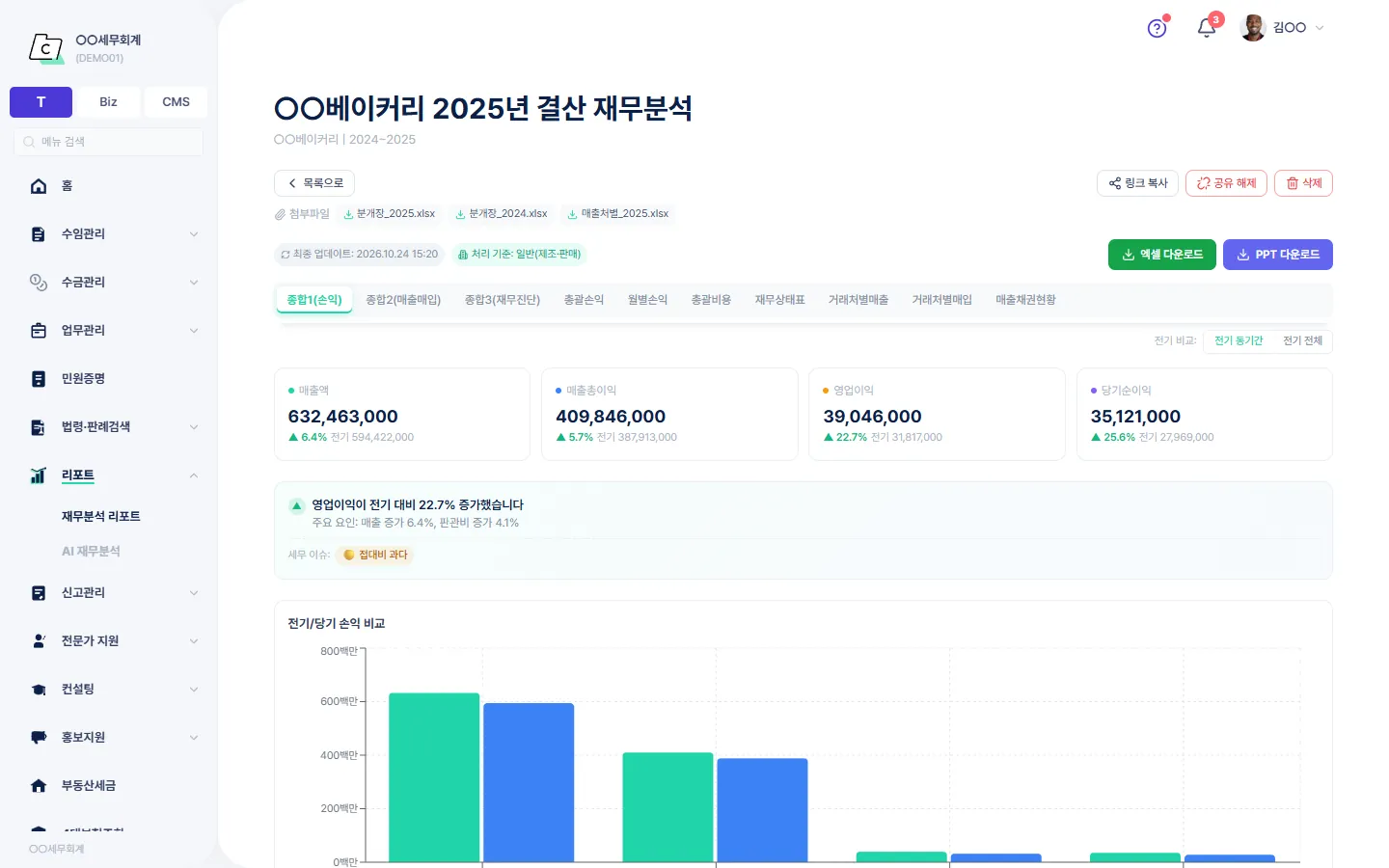Click the 신고관리 sidebar icon
The width and height of the screenshot is (1389, 868).
[x=39, y=593]
